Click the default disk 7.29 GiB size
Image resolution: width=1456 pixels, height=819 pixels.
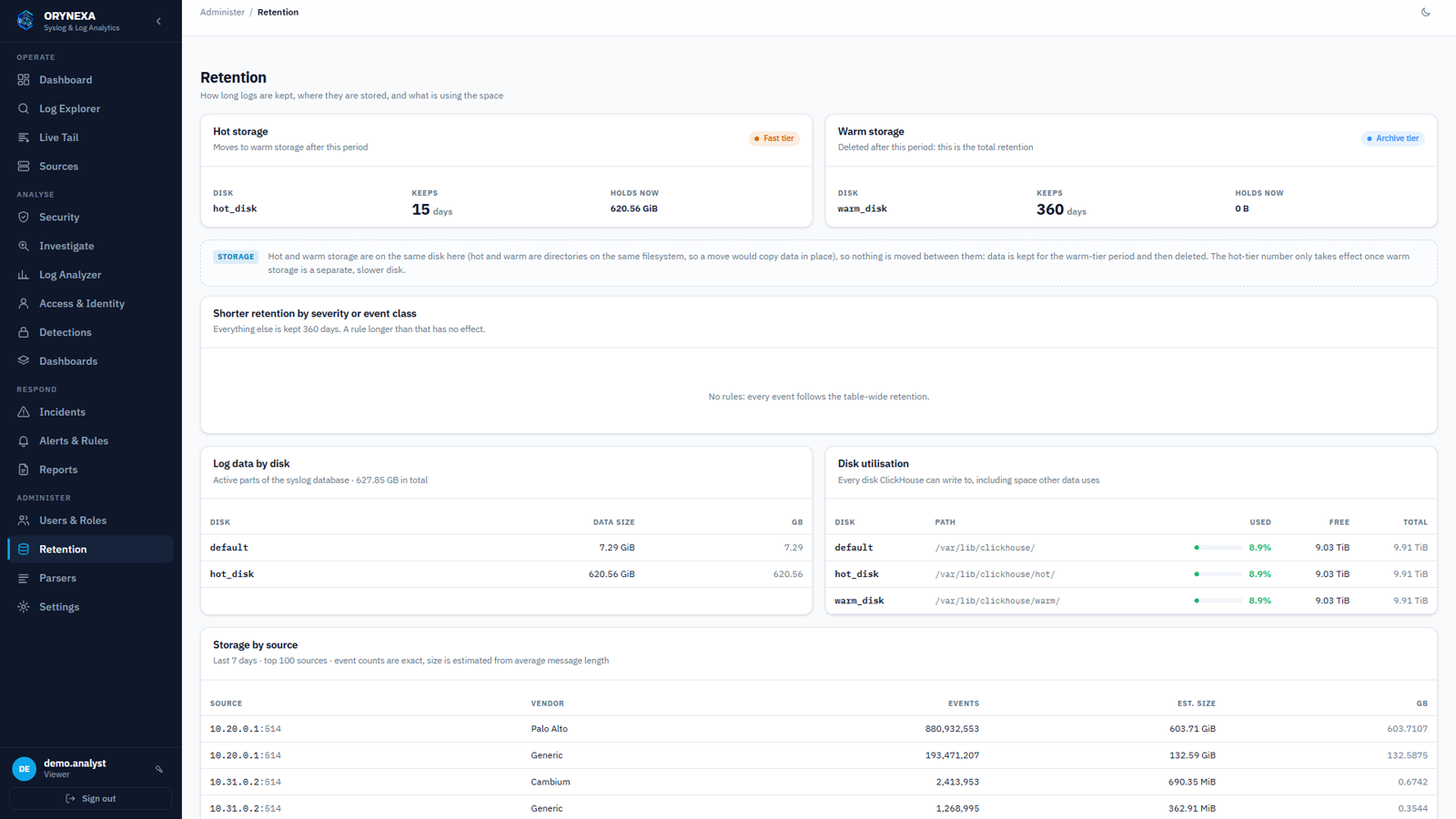click(x=617, y=548)
